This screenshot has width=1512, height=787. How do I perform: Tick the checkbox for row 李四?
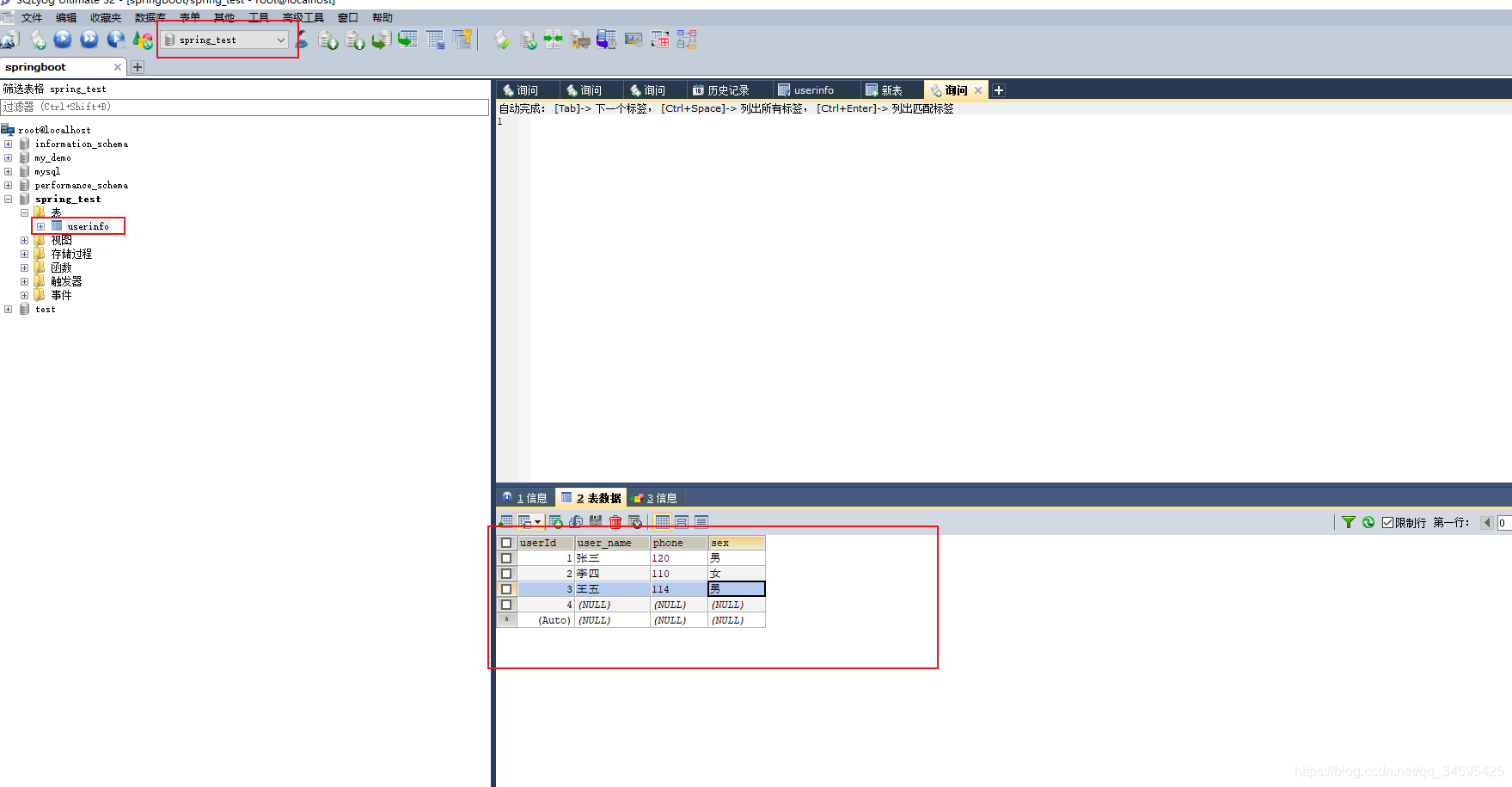[x=506, y=574]
